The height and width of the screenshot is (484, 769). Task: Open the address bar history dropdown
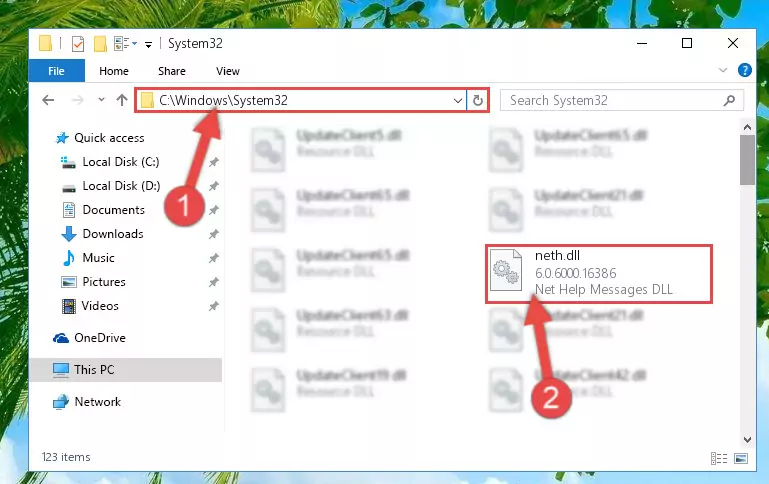pyautogui.click(x=458, y=101)
